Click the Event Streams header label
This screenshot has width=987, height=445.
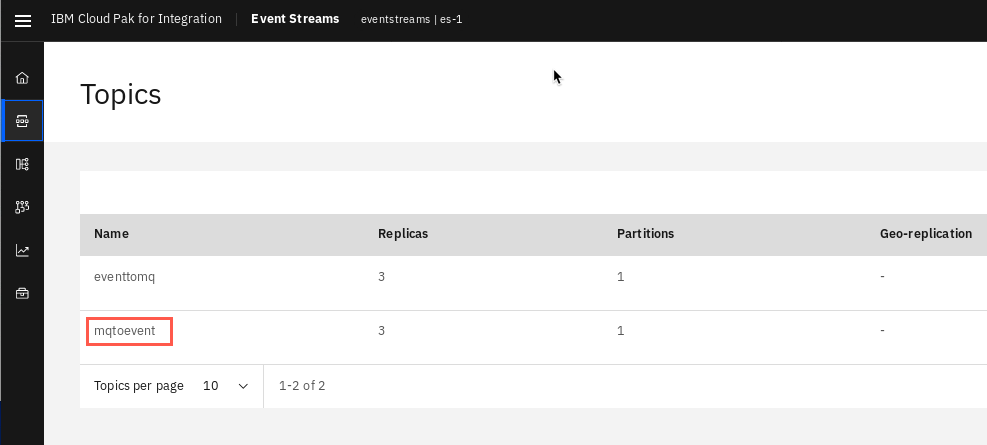click(x=295, y=19)
